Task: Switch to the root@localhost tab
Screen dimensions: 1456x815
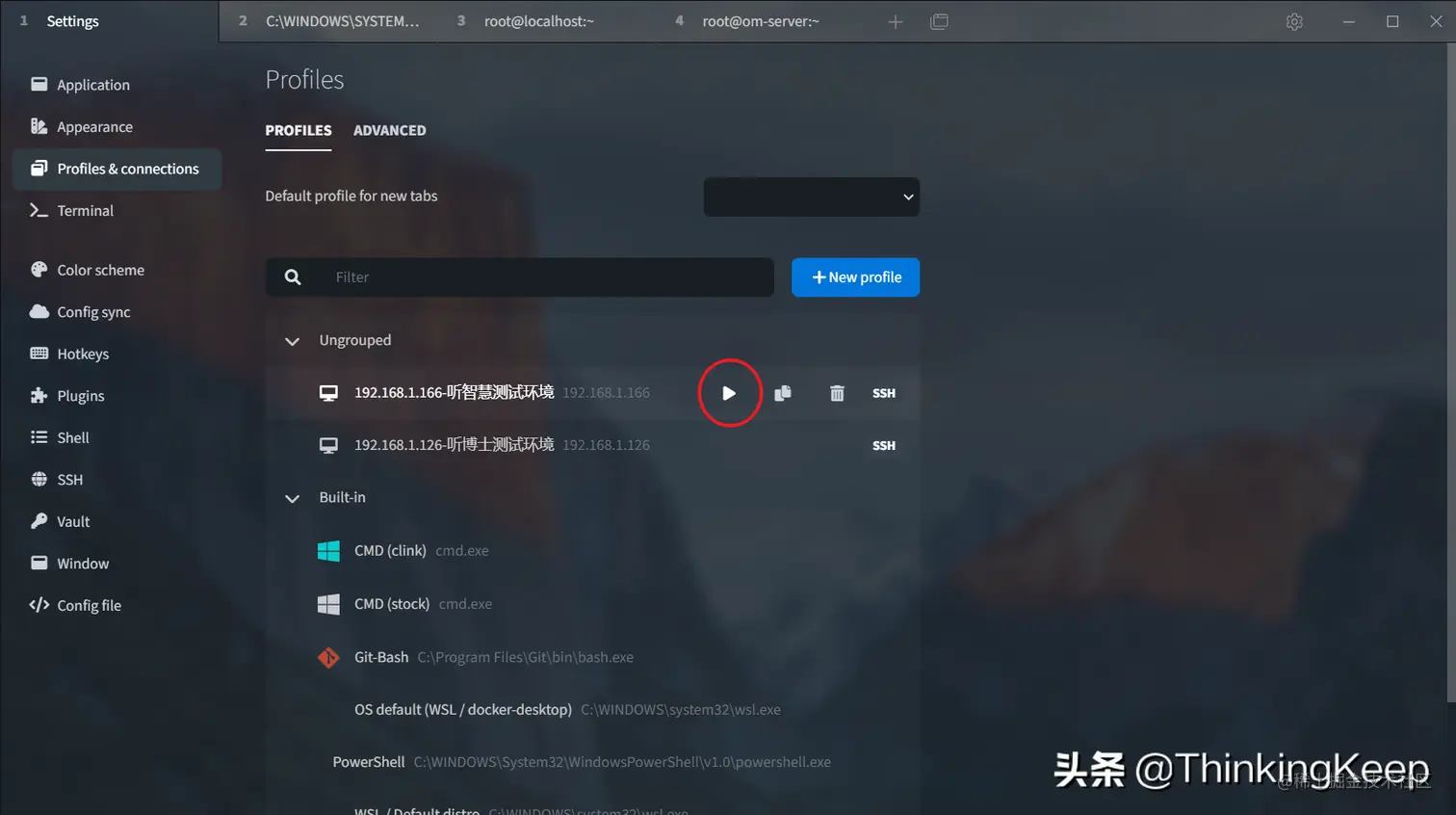Action: click(x=546, y=21)
